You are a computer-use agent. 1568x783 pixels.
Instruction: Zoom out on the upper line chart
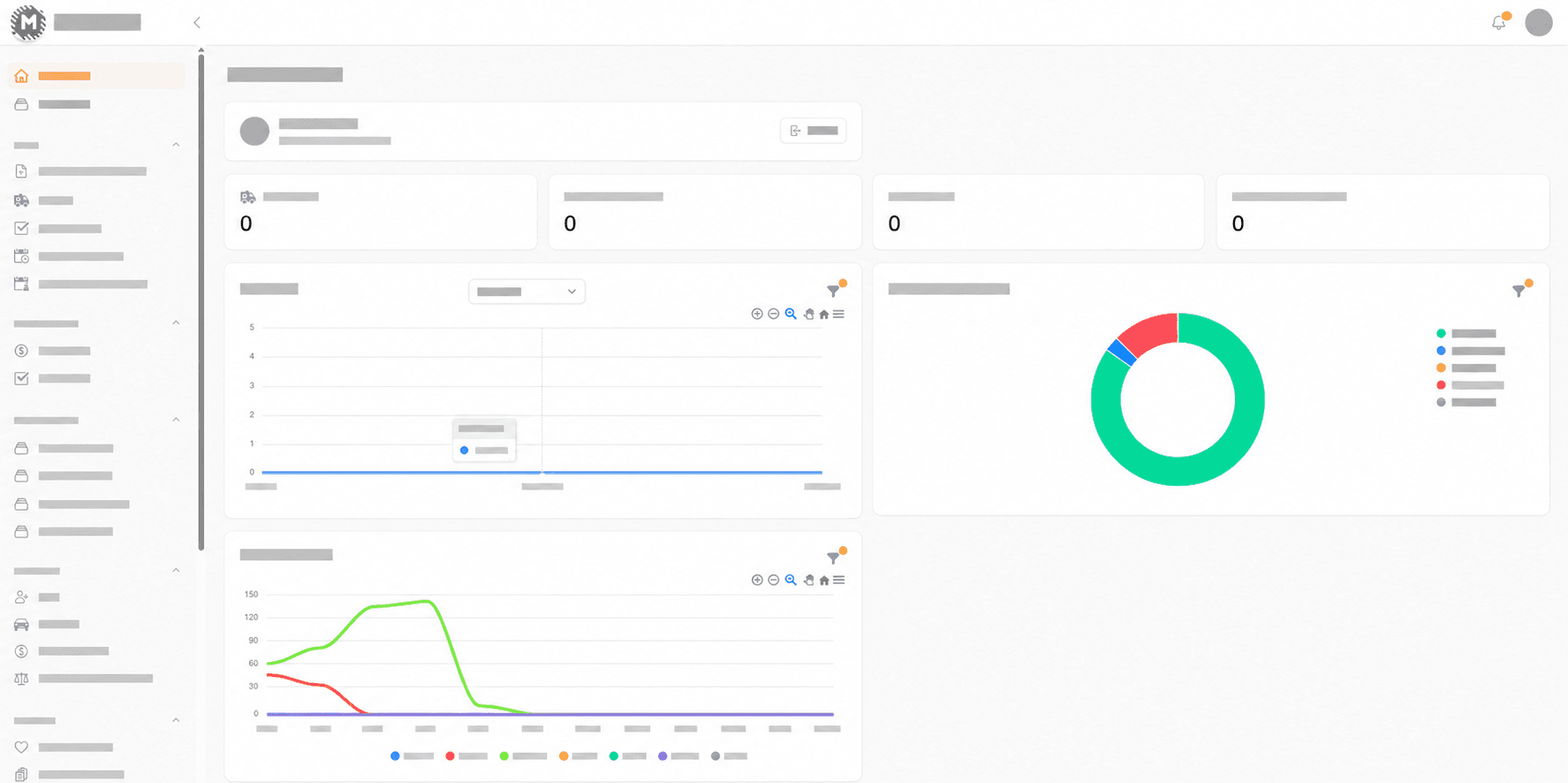(774, 314)
